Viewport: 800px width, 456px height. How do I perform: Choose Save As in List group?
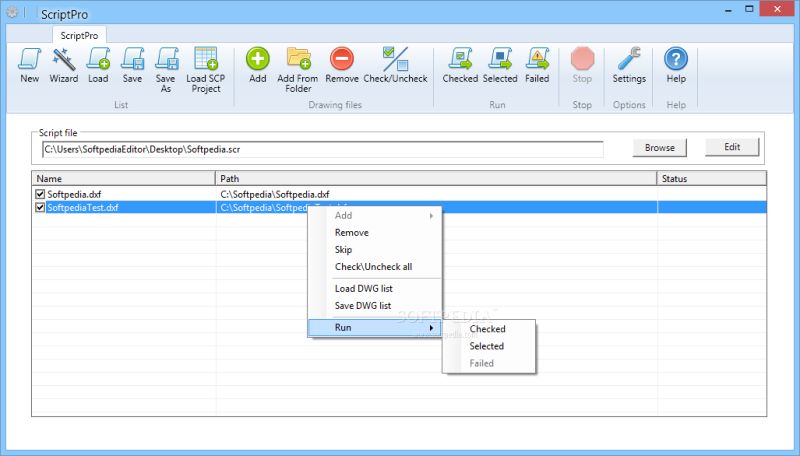click(166, 70)
